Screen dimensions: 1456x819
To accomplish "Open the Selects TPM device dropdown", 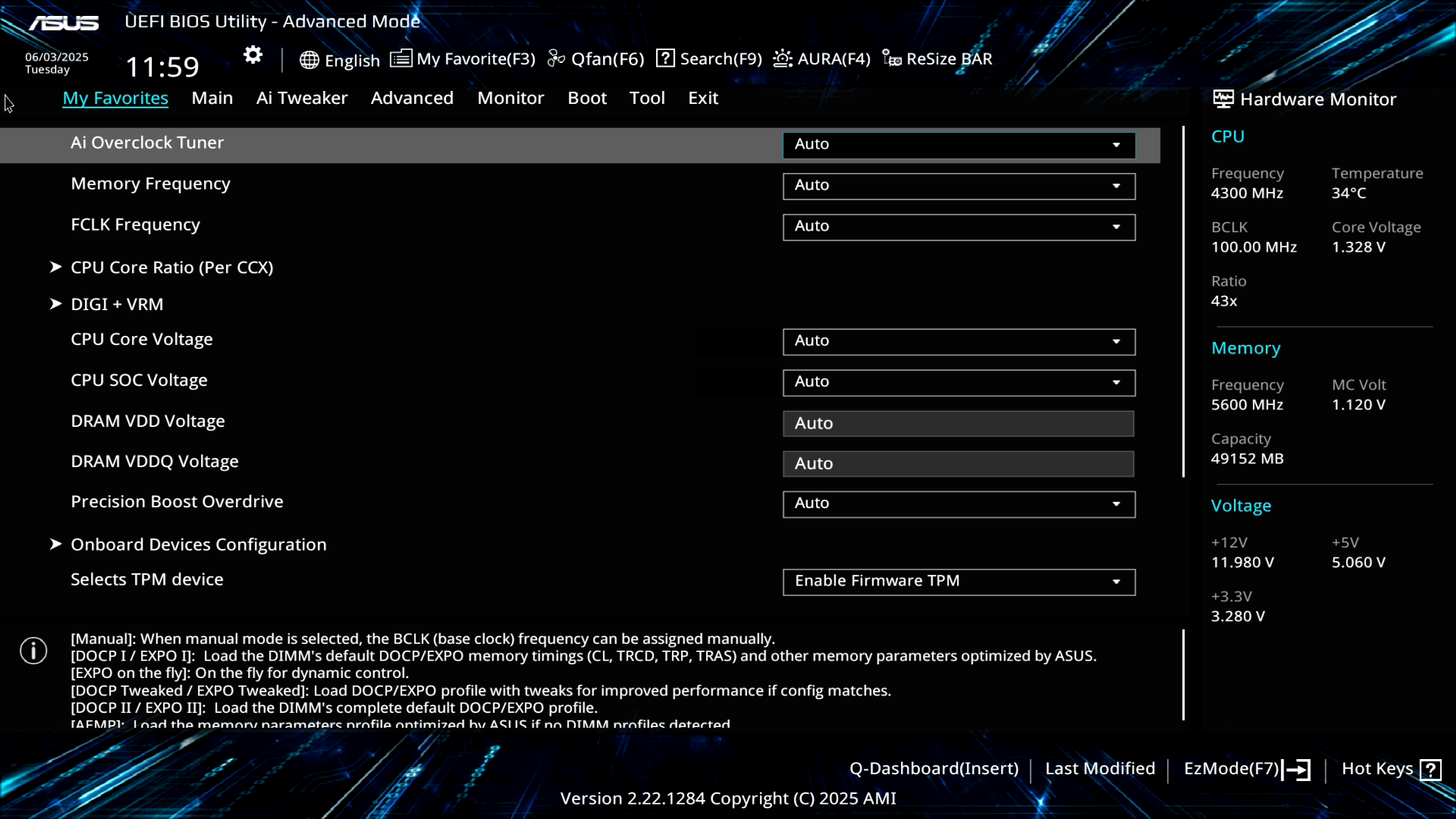I will [x=959, y=582].
